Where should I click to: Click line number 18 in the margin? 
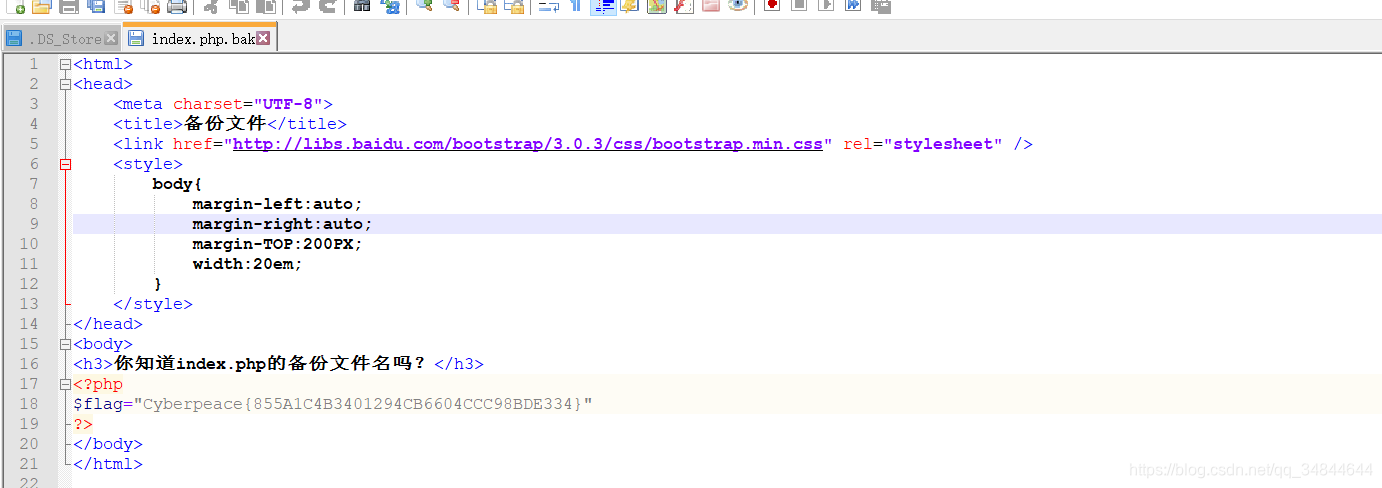tap(28, 404)
